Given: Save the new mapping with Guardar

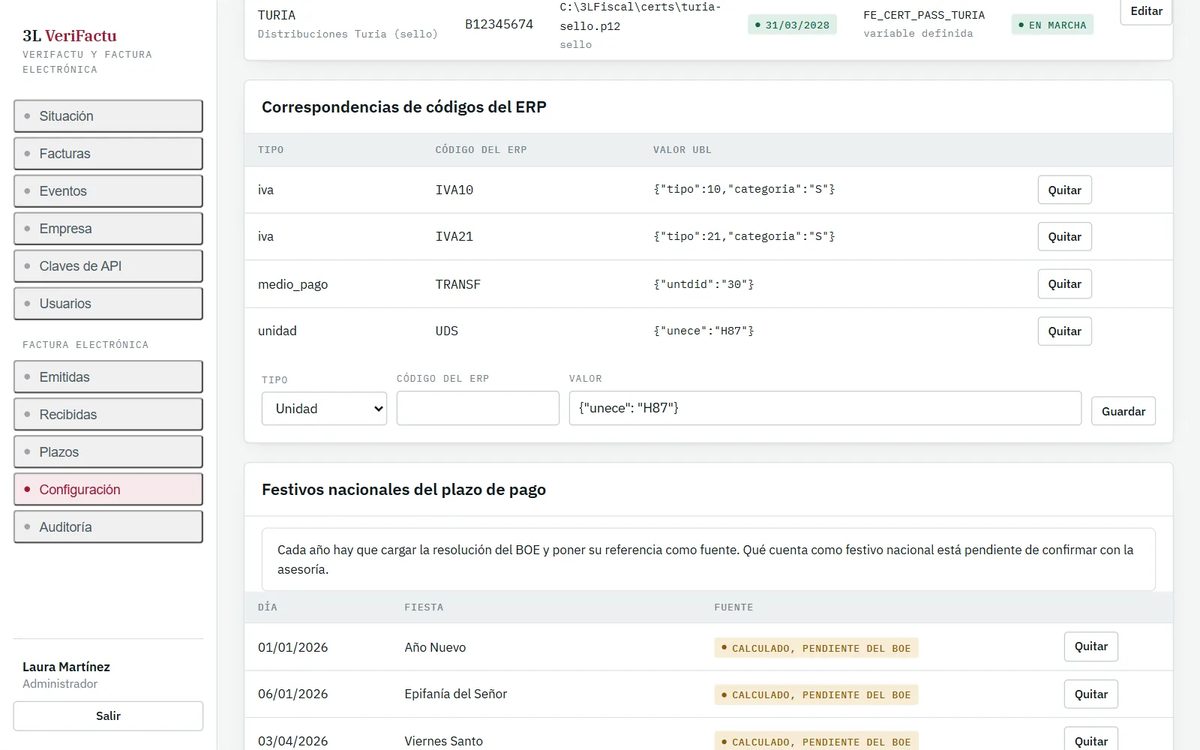Looking at the screenshot, I should coord(1123,411).
